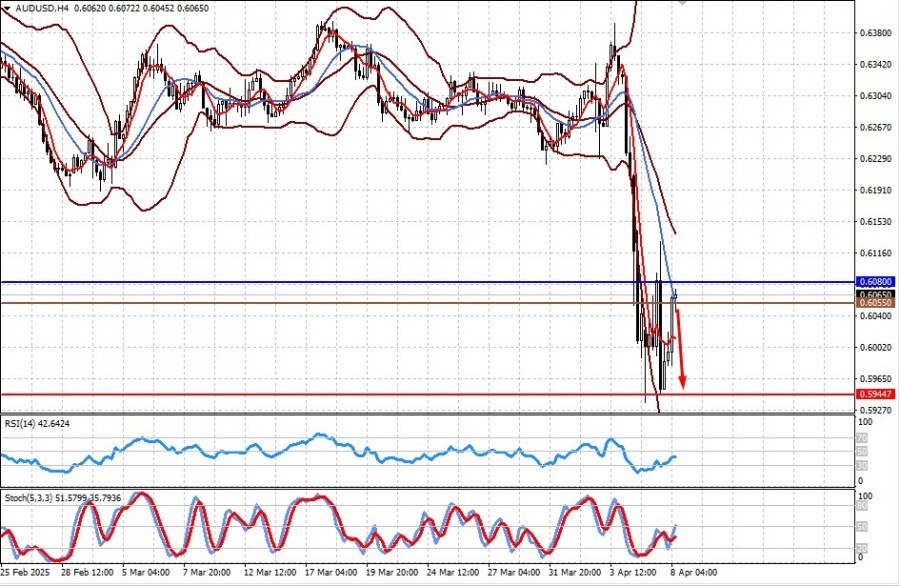The height and width of the screenshot is (586, 900).
Task: Click the 0.59270 price axis value
Action: pyautogui.click(x=876, y=410)
